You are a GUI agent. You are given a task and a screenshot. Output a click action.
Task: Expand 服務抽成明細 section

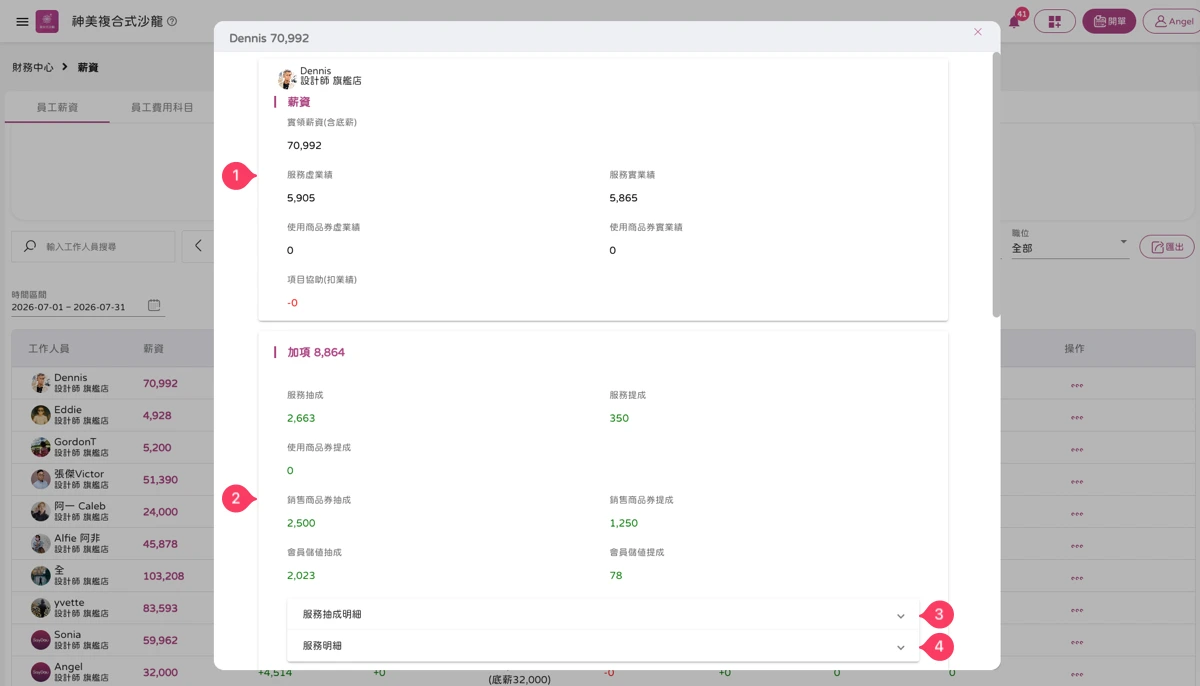tap(603, 614)
